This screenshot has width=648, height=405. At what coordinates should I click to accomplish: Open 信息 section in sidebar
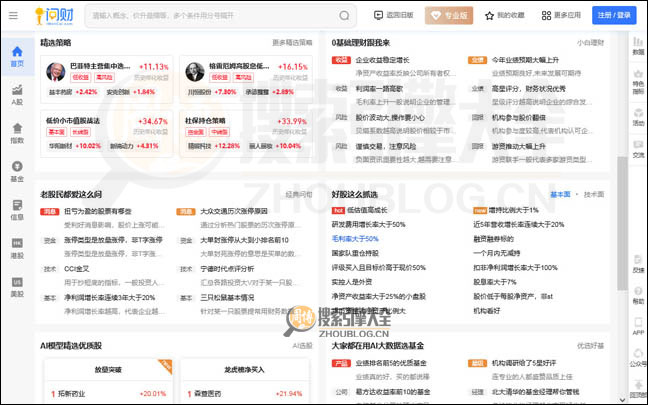[17, 210]
